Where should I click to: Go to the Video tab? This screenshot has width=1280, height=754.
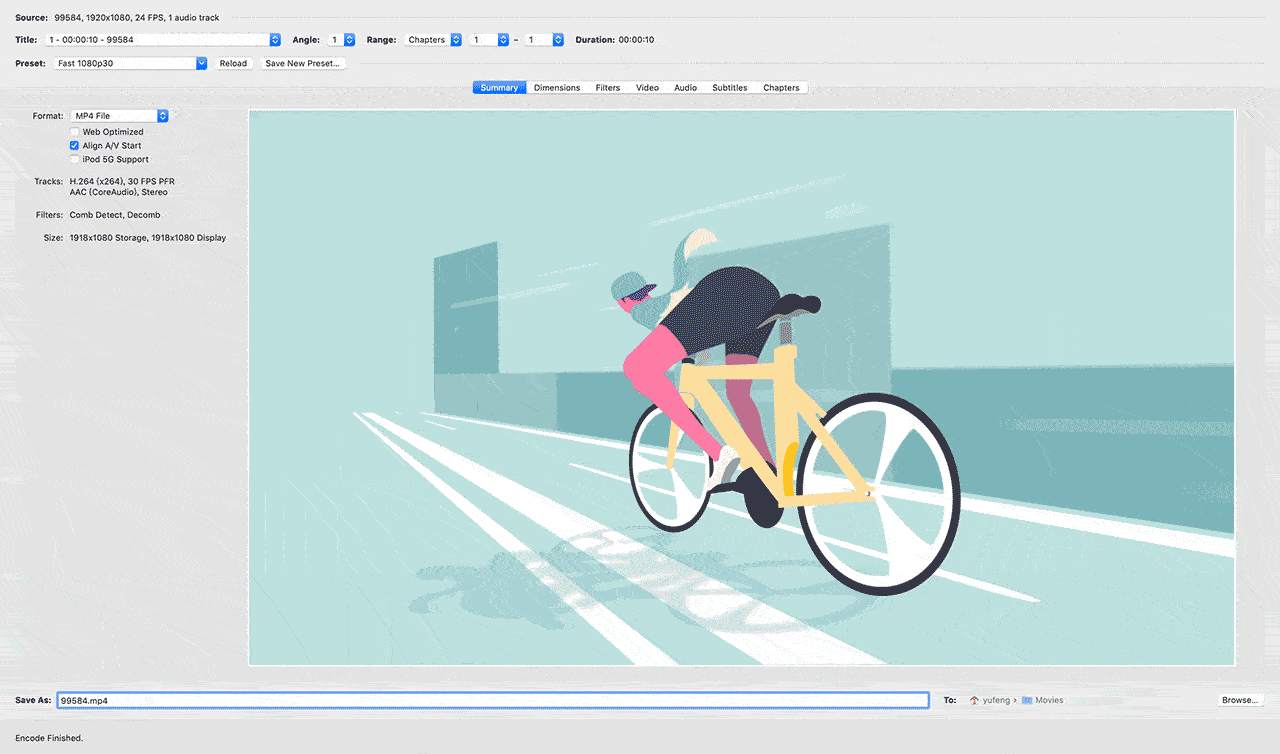pos(647,88)
